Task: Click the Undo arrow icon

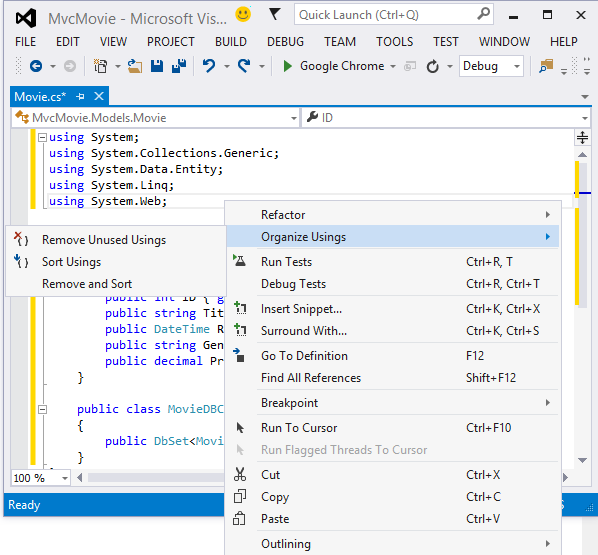Action: (x=209, y=66)
